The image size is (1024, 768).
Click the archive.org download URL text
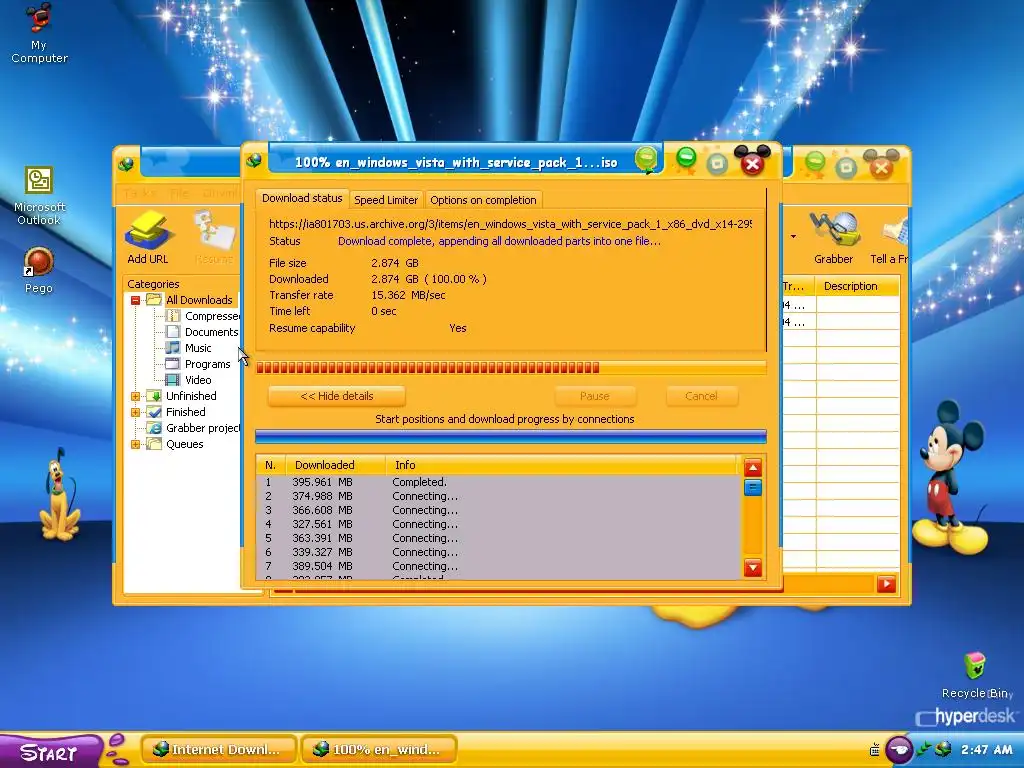(510, 224)
